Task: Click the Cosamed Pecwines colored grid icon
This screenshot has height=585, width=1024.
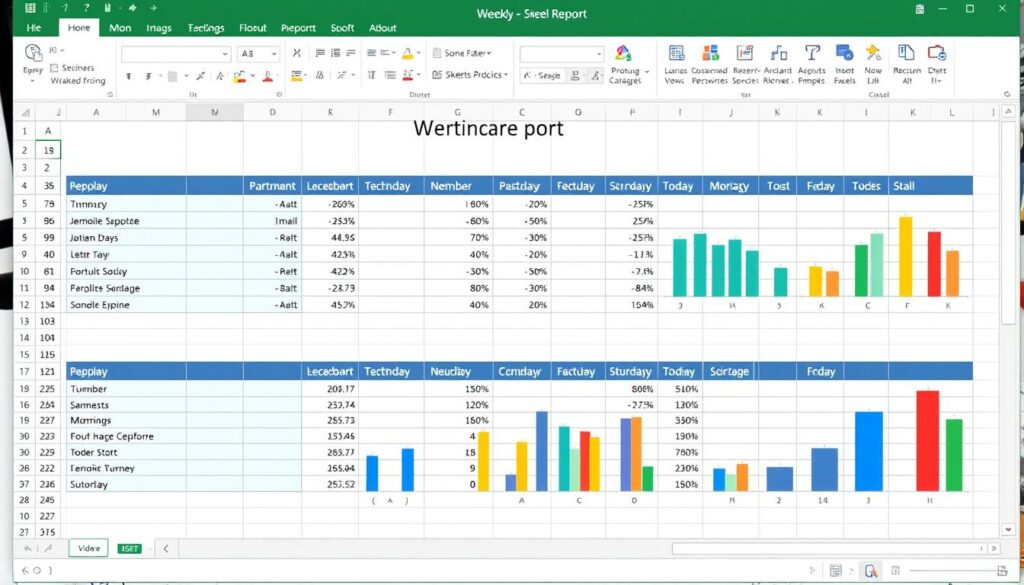Action: 710,53
